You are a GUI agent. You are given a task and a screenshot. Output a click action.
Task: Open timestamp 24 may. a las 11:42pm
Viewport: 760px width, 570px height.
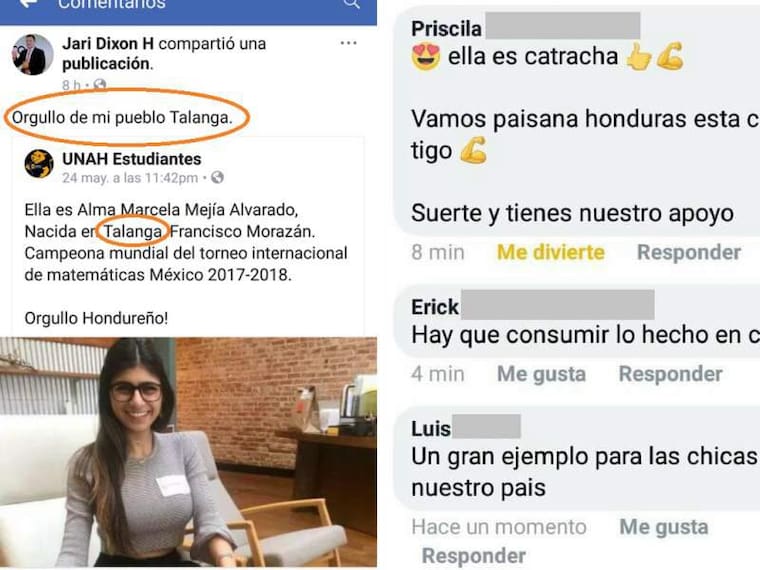[x=130, y=178]
